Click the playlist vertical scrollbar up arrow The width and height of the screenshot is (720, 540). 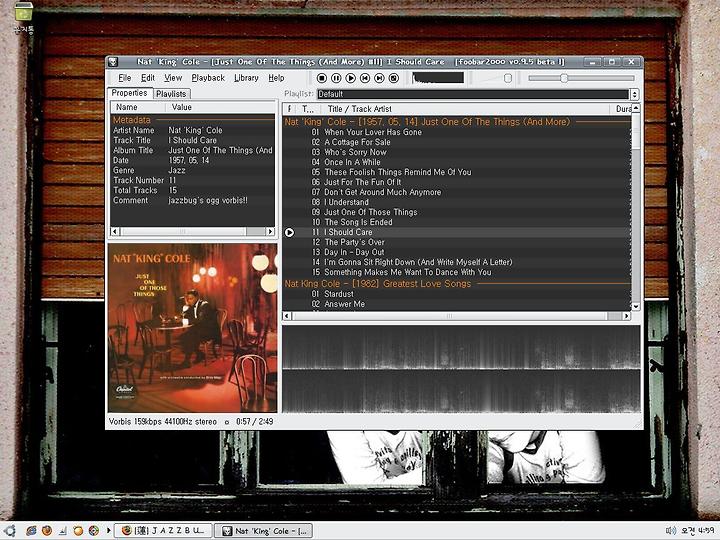[636, 108]
